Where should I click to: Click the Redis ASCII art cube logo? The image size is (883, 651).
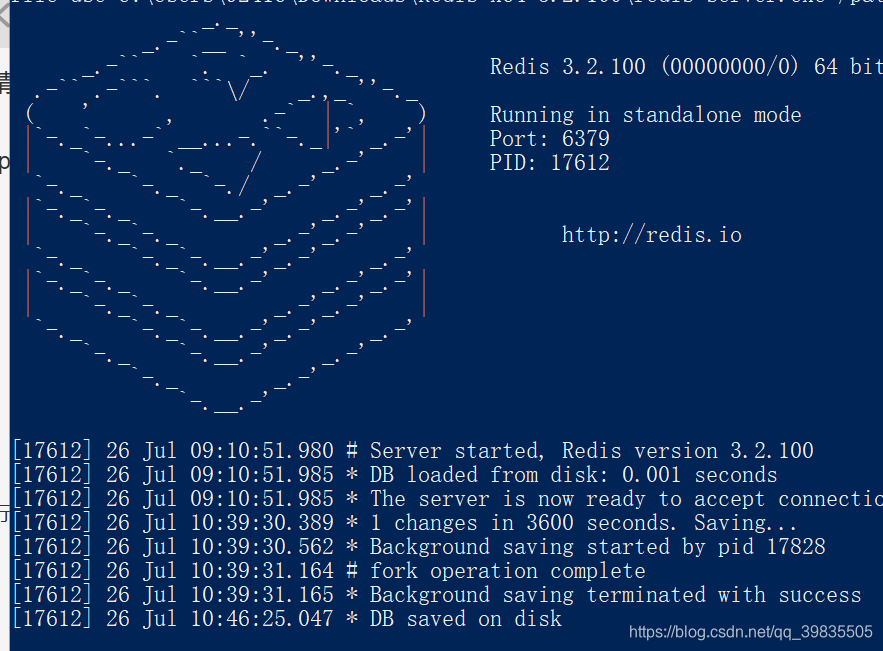pyautogui.click(x=226, y=218)
